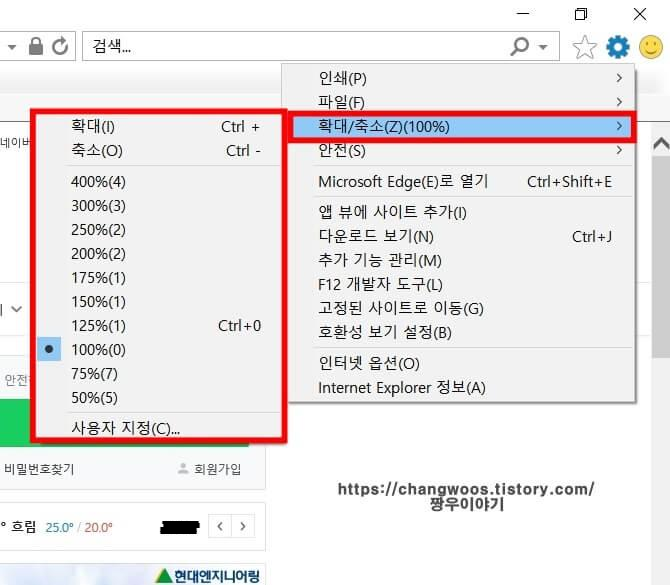Screen dimensions: 670x585
Task: Click the search magnifier icon
Action: tap(520, 46)
